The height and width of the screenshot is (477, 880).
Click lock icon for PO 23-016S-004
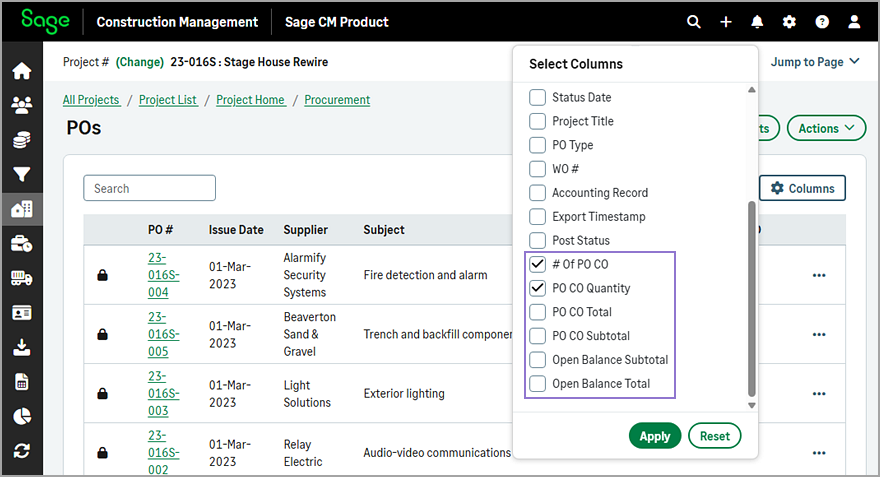coord(102,275)
